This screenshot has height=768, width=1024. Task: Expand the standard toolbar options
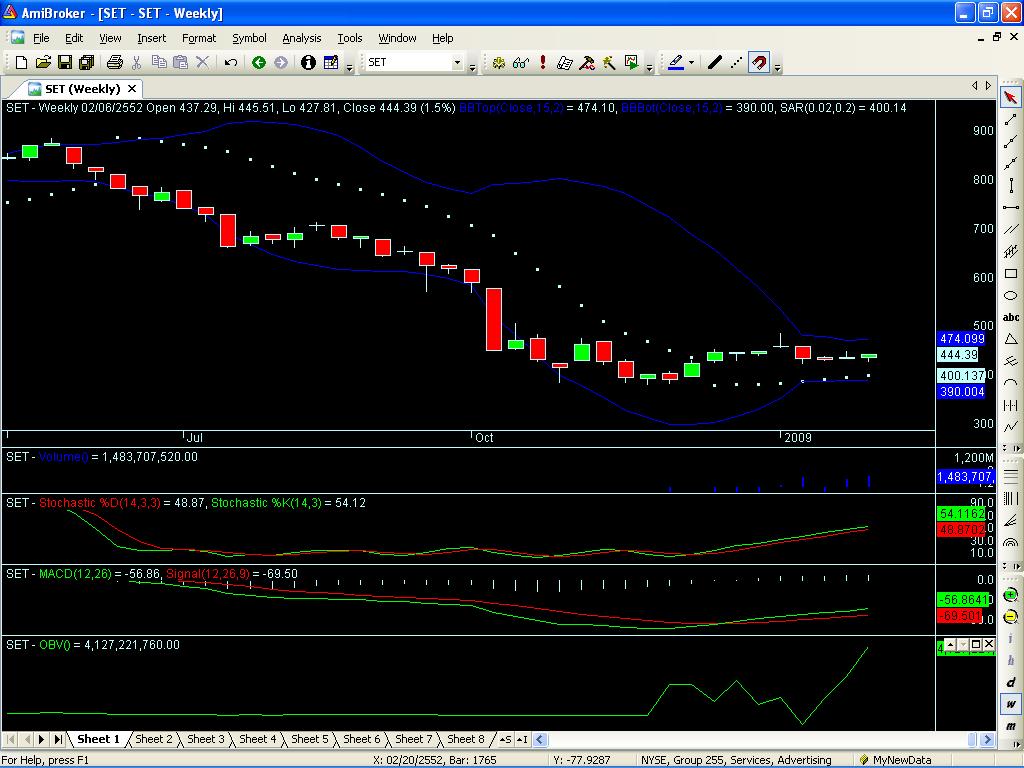[x=349, y=66]
